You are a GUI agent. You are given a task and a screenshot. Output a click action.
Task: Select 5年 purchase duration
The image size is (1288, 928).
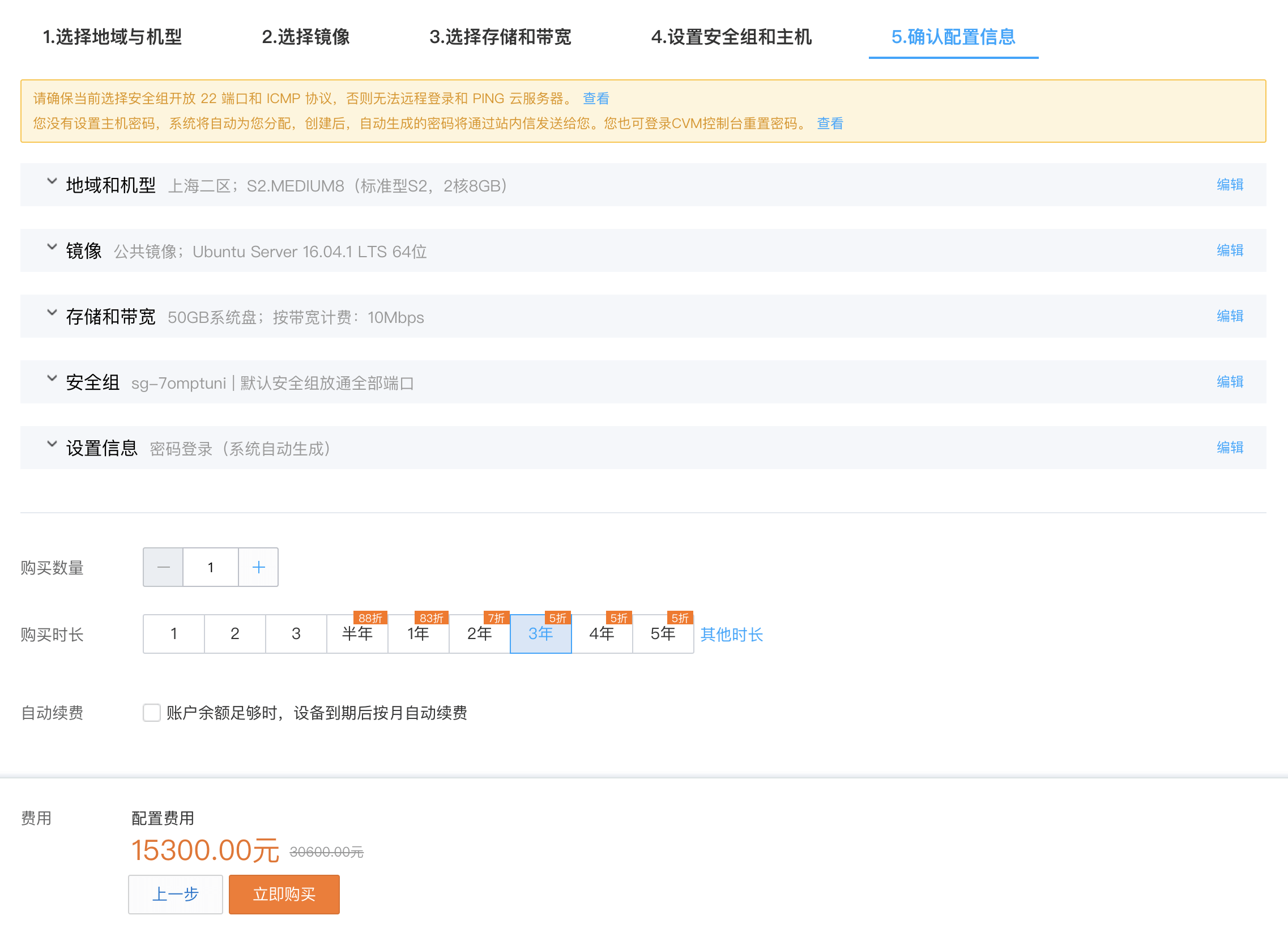[x=663, y=634]
